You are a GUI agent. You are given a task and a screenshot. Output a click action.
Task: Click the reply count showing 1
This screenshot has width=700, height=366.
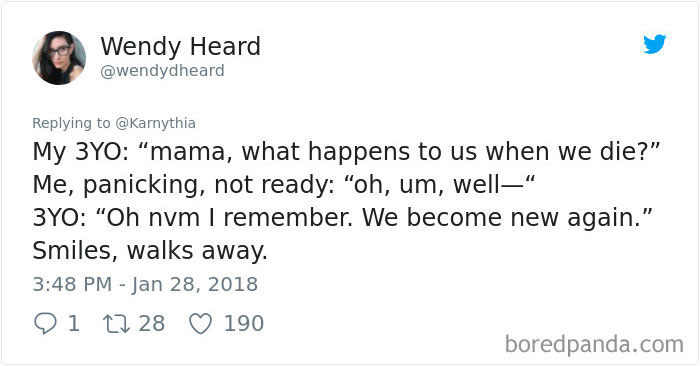tap(74, 323)
